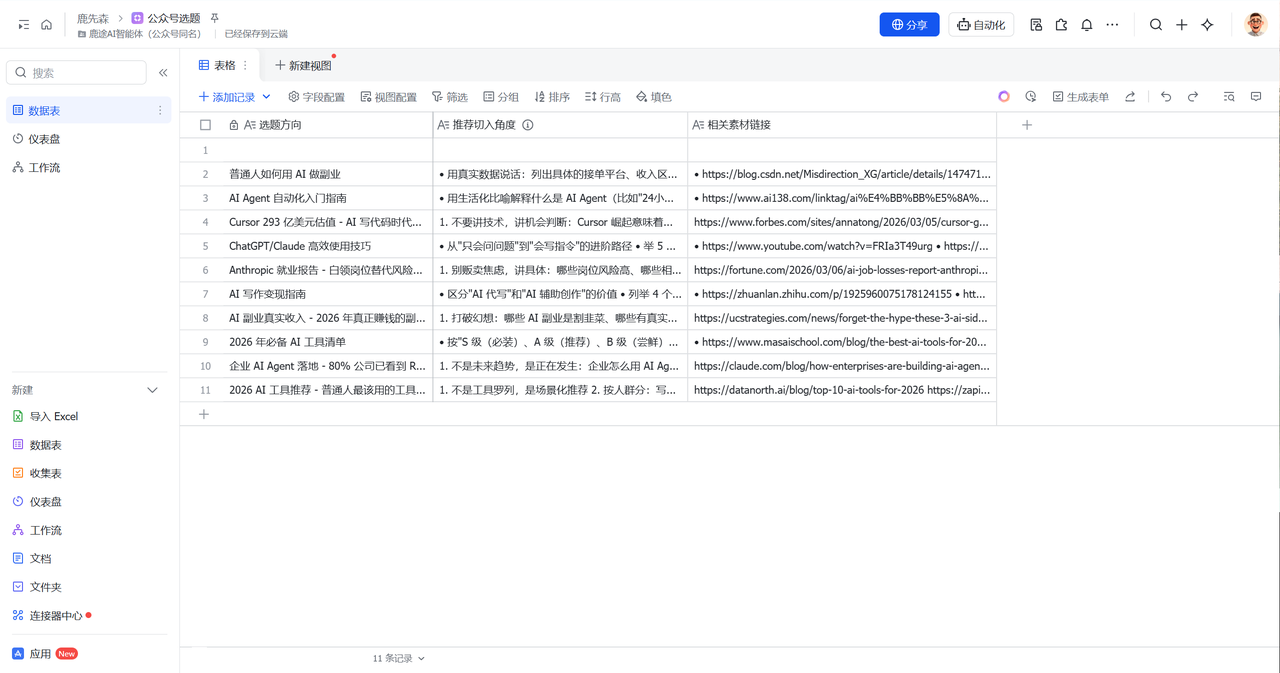The height and width of the screenshot is (673, 1280).
Task: Open the 筛选 filter
Action: (450, 97)
